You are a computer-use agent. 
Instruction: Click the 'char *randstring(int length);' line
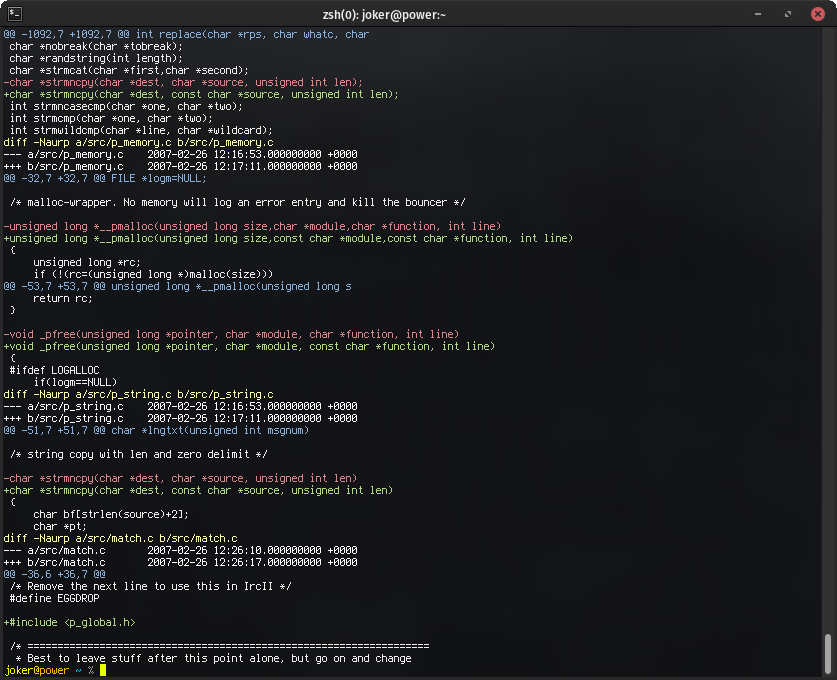[96, 59]
